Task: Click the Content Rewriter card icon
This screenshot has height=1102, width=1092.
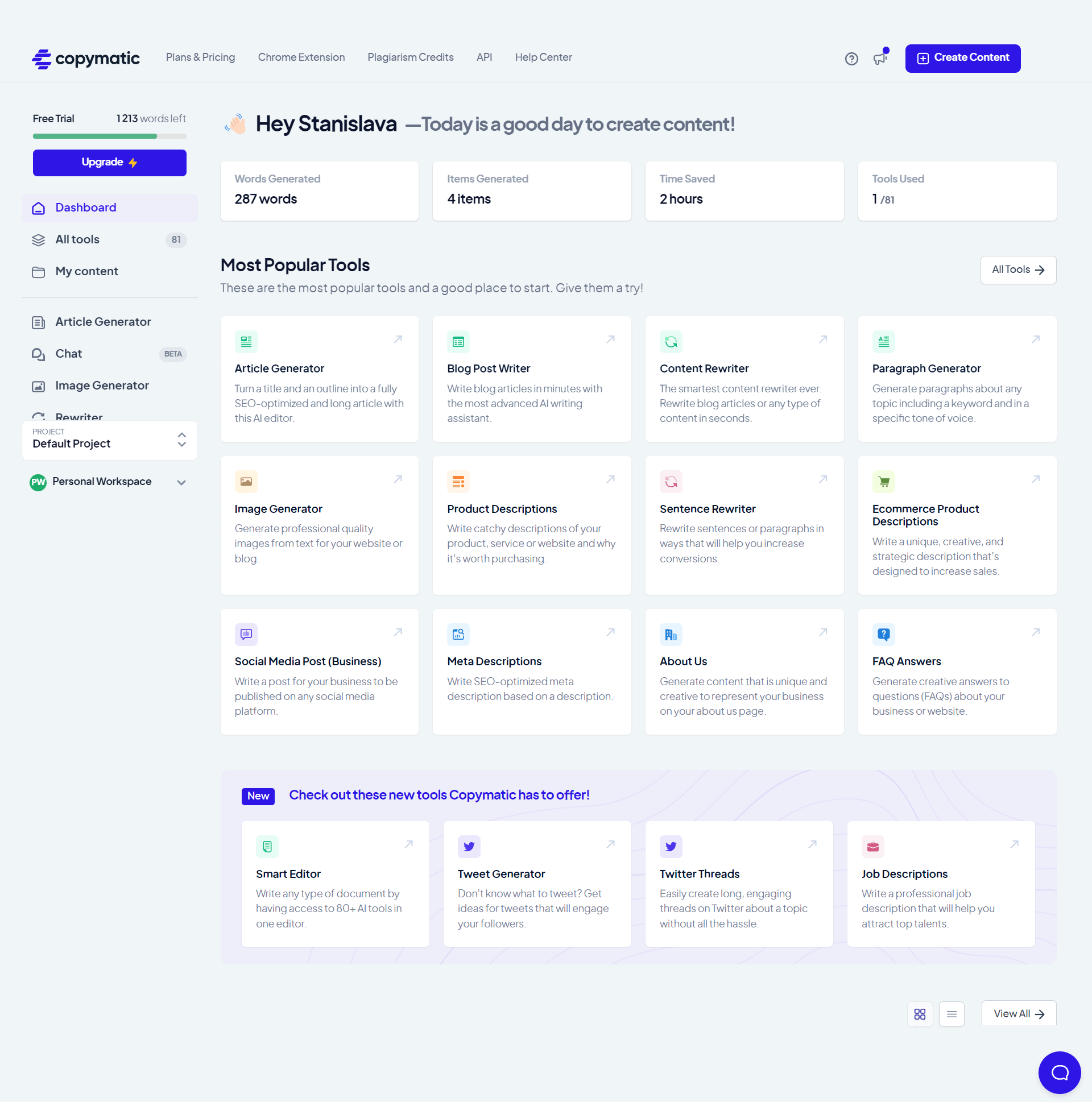Action: (x=671, y=342)
